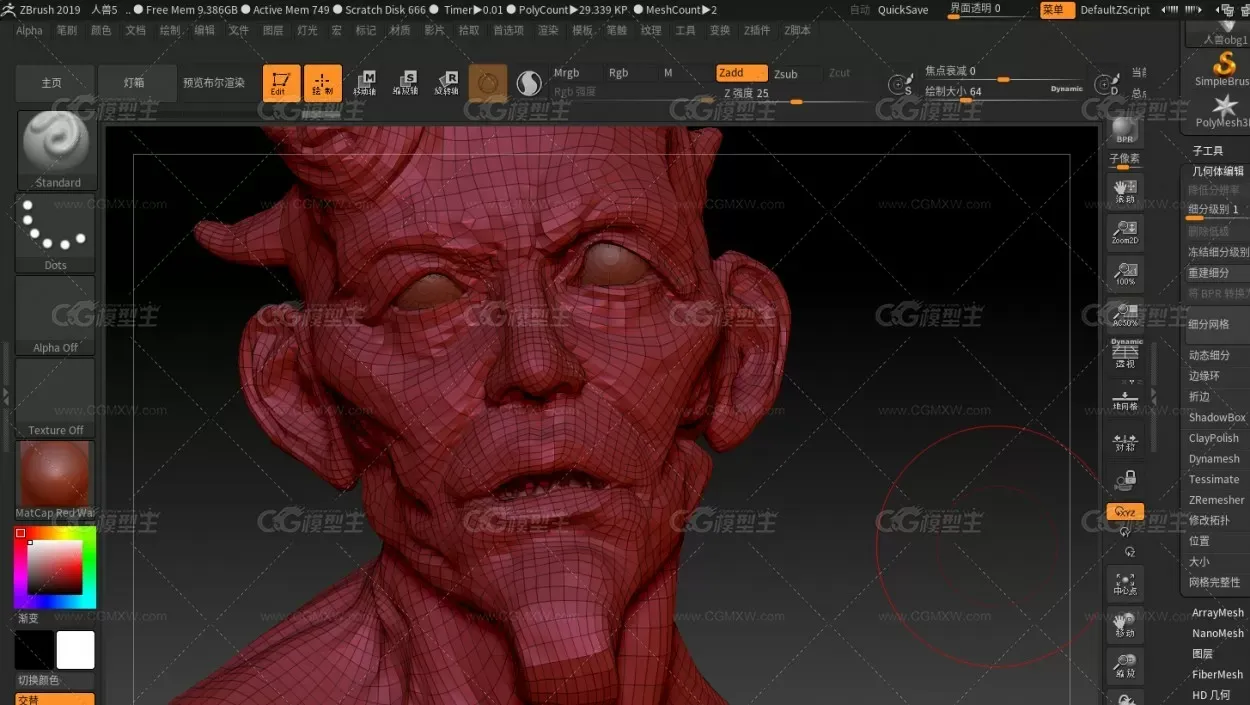The image size is (1250, 705).
Task: Click the Zoom2D magnifier icon
Action: click(x=1126, y=232)
